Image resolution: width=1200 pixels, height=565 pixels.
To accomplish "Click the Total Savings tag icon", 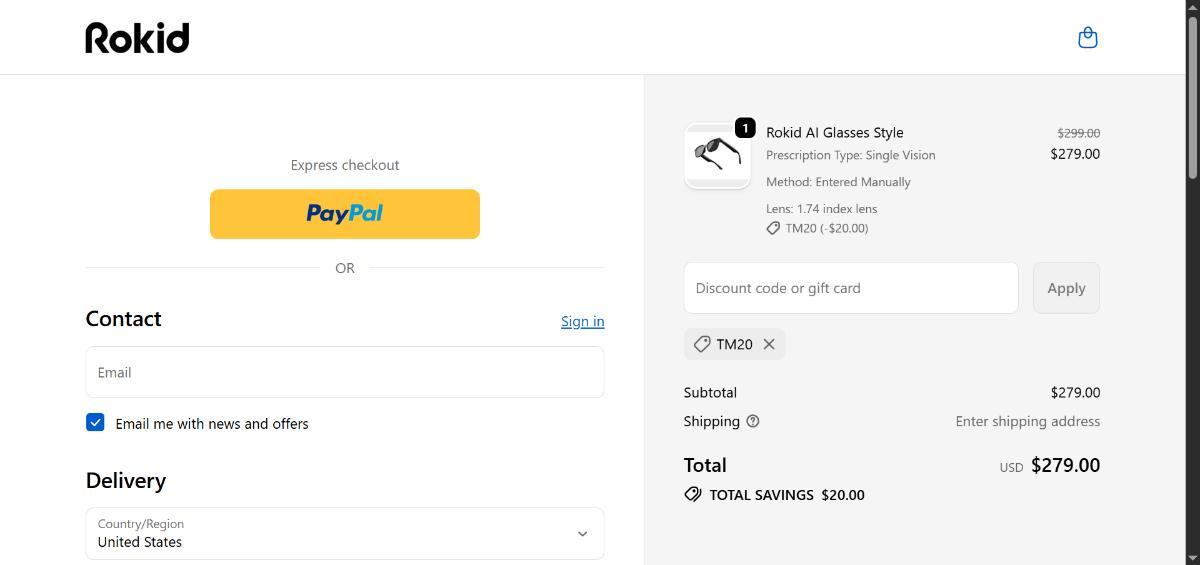I will 693,494.
